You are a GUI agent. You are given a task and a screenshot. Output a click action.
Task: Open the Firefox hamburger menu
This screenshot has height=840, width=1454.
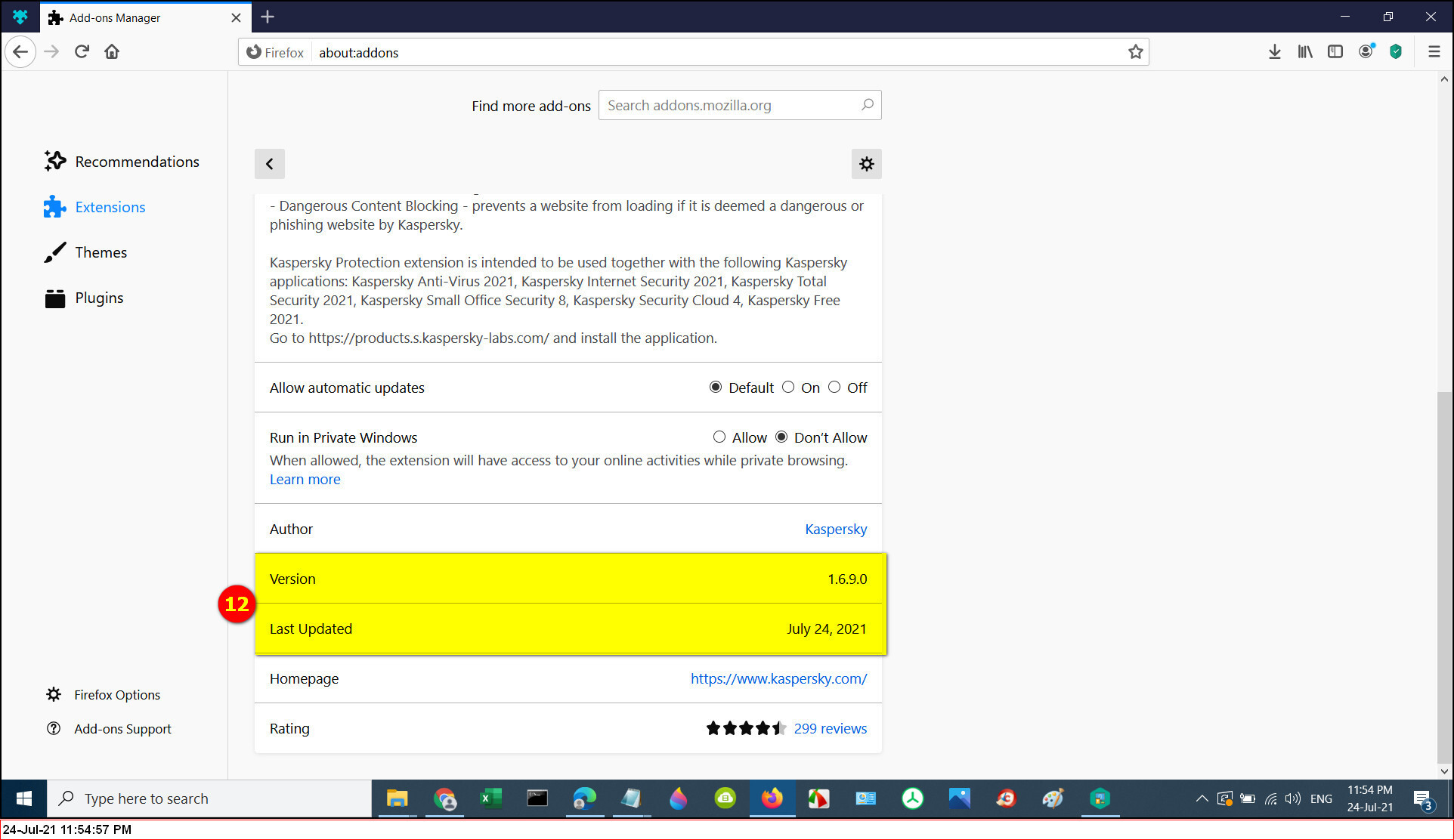pos(1434,52)
